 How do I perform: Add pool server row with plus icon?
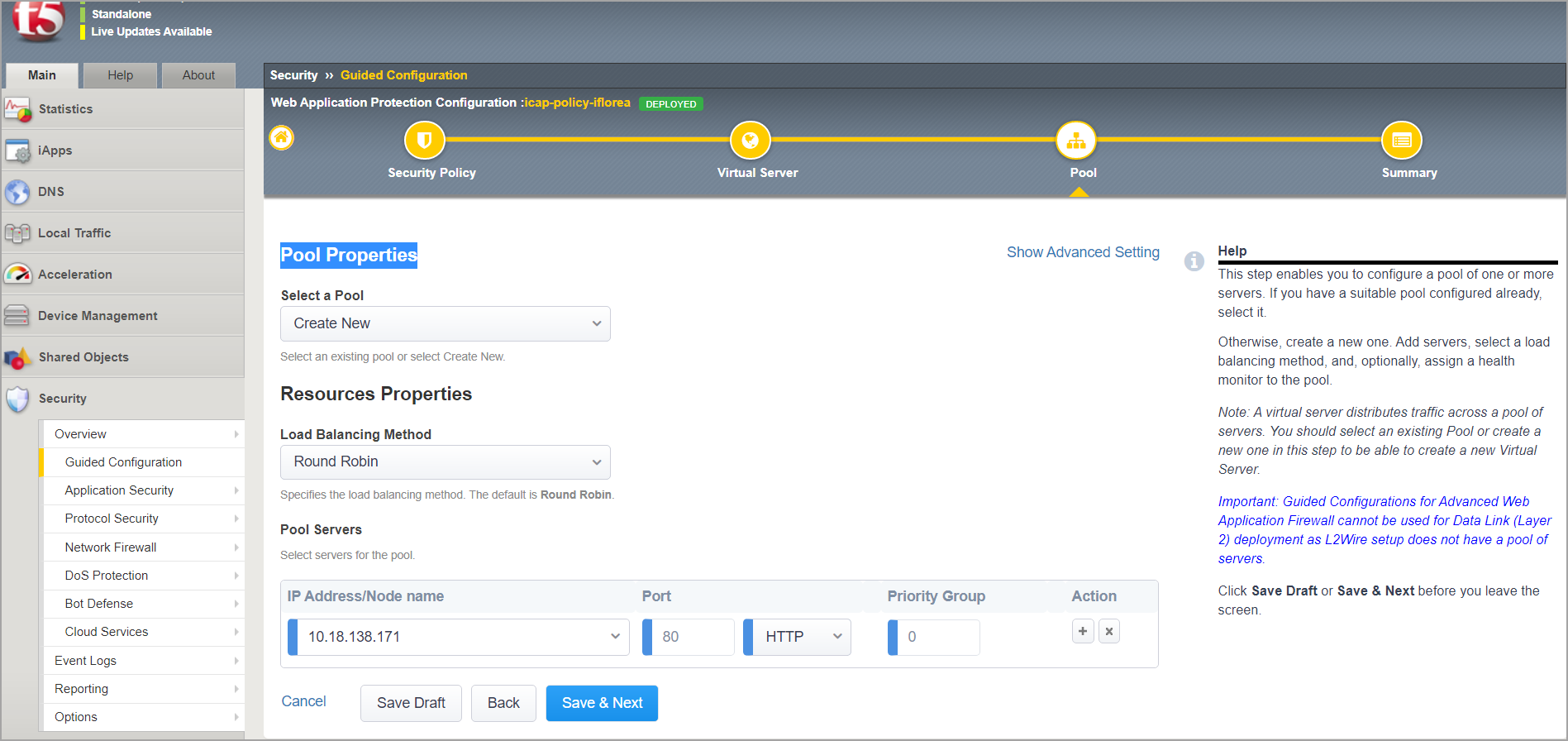[1083, 631]
